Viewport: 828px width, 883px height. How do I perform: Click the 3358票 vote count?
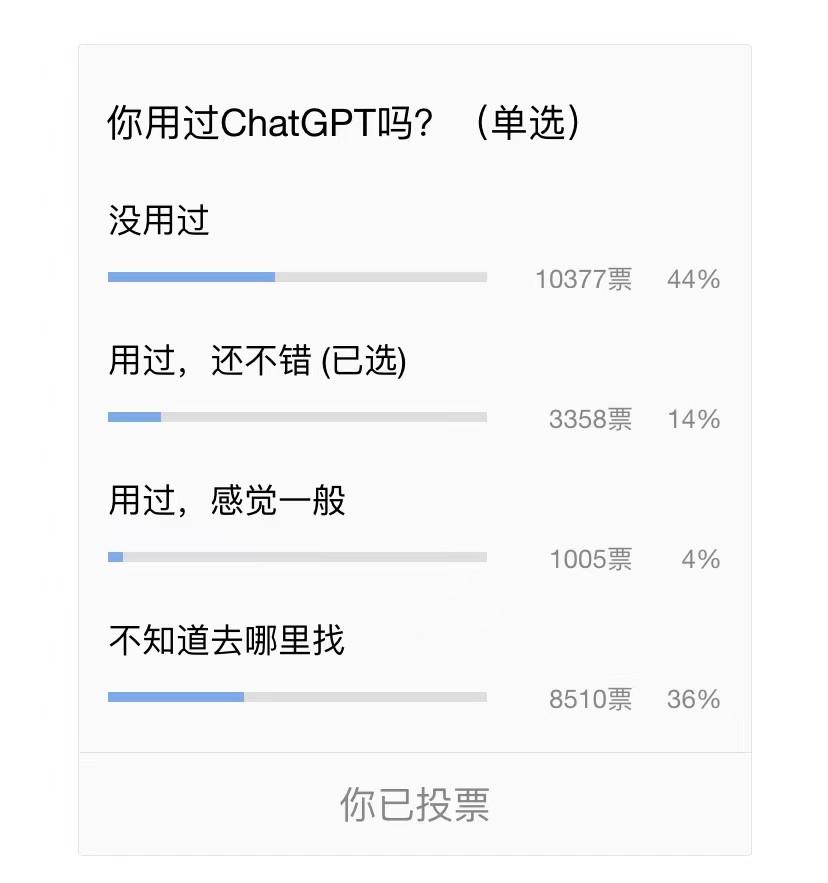pos(590,420)
